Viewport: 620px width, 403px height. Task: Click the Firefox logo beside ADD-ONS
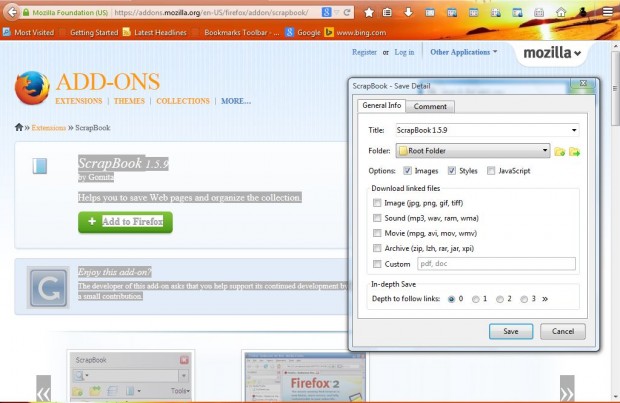point(32,88)
